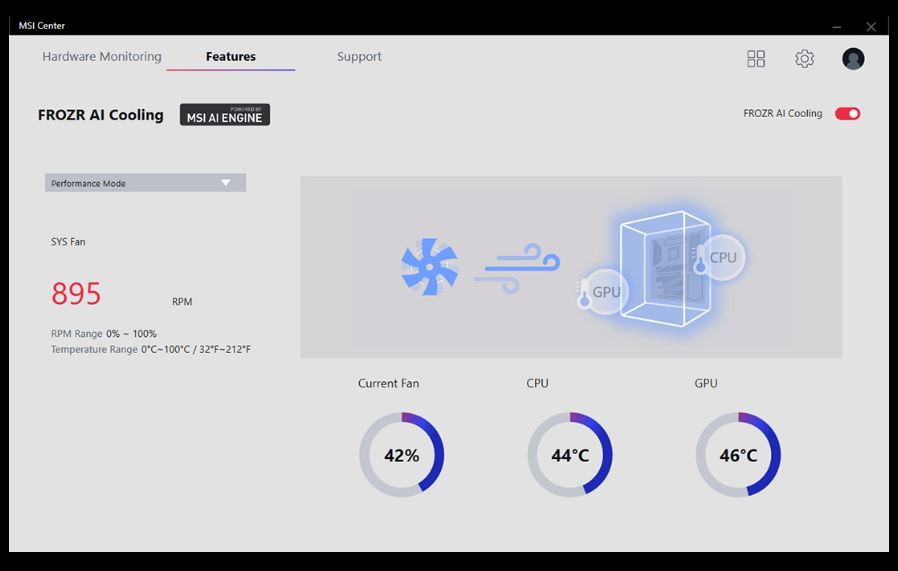This screenshot has width=898, height=571.
Task: Select the Features tab
Action: tap(231, 56)
